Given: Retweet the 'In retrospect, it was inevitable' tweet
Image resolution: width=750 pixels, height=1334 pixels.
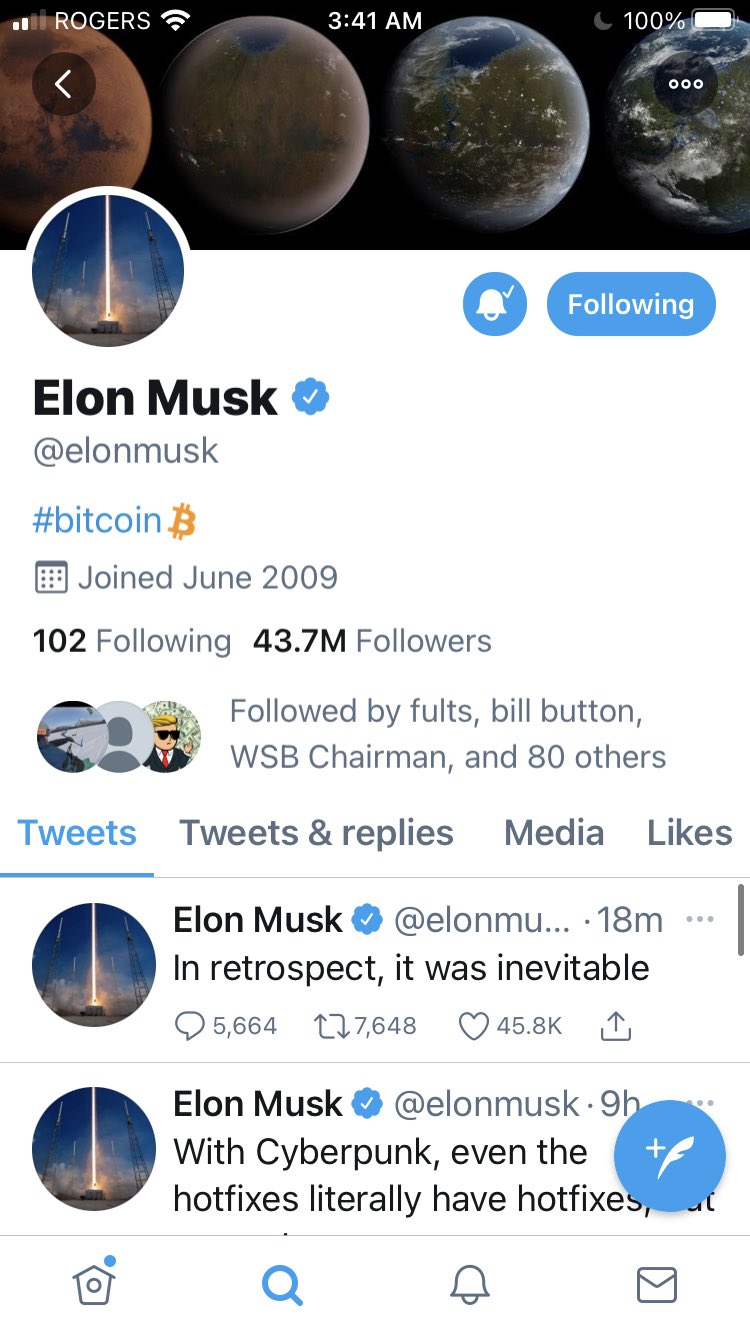Looking at the screenshot, I should [x=329, y=1026].
